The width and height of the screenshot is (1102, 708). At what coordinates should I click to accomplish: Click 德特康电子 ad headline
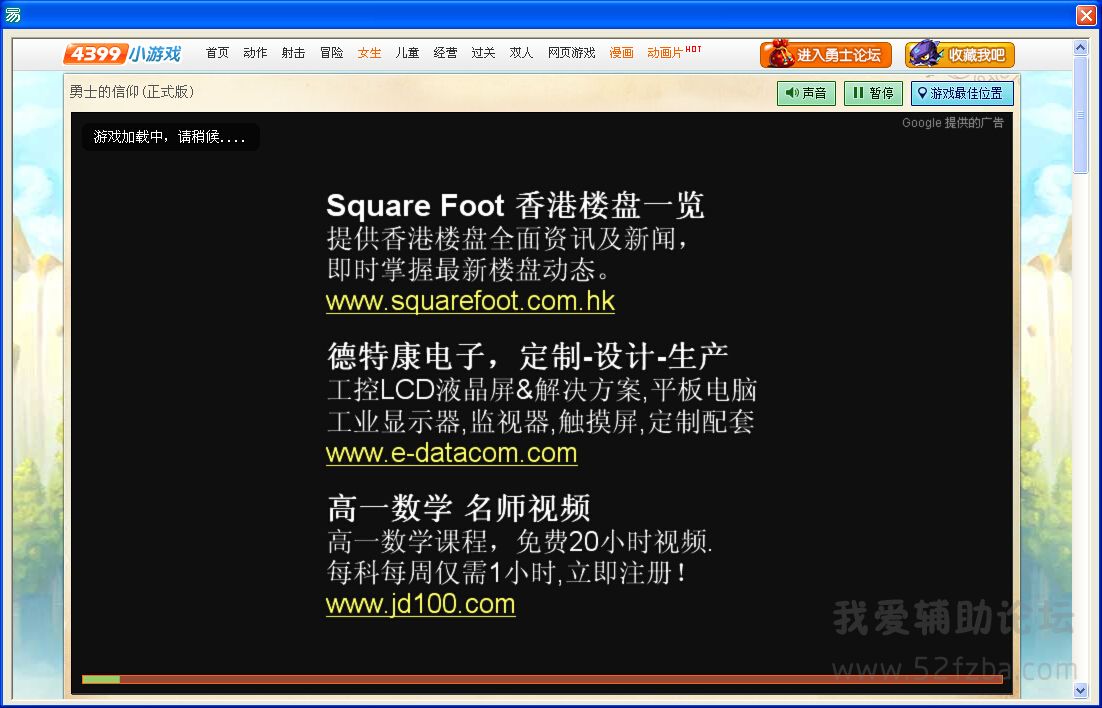click(x=527, y=356)
